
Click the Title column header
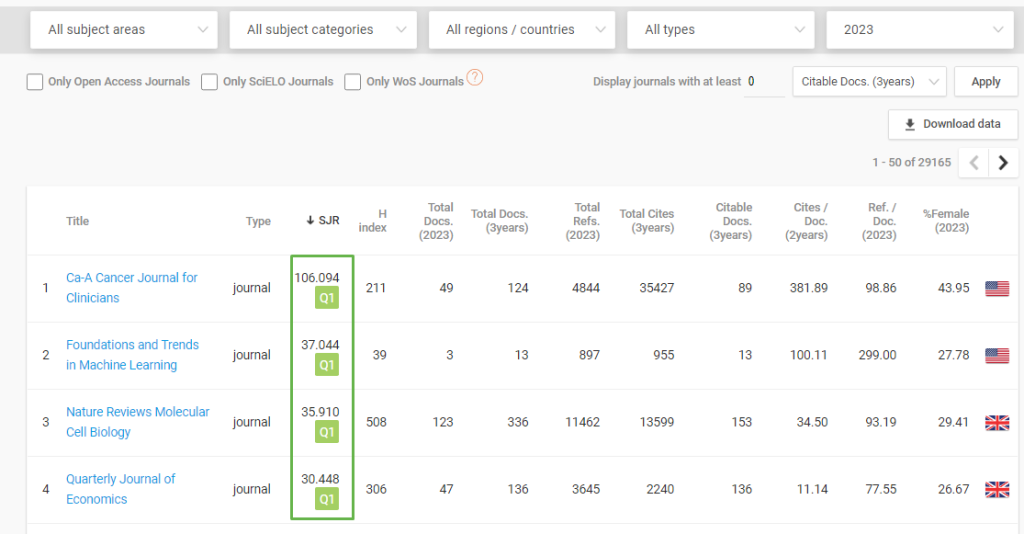(x=77, y=221)
